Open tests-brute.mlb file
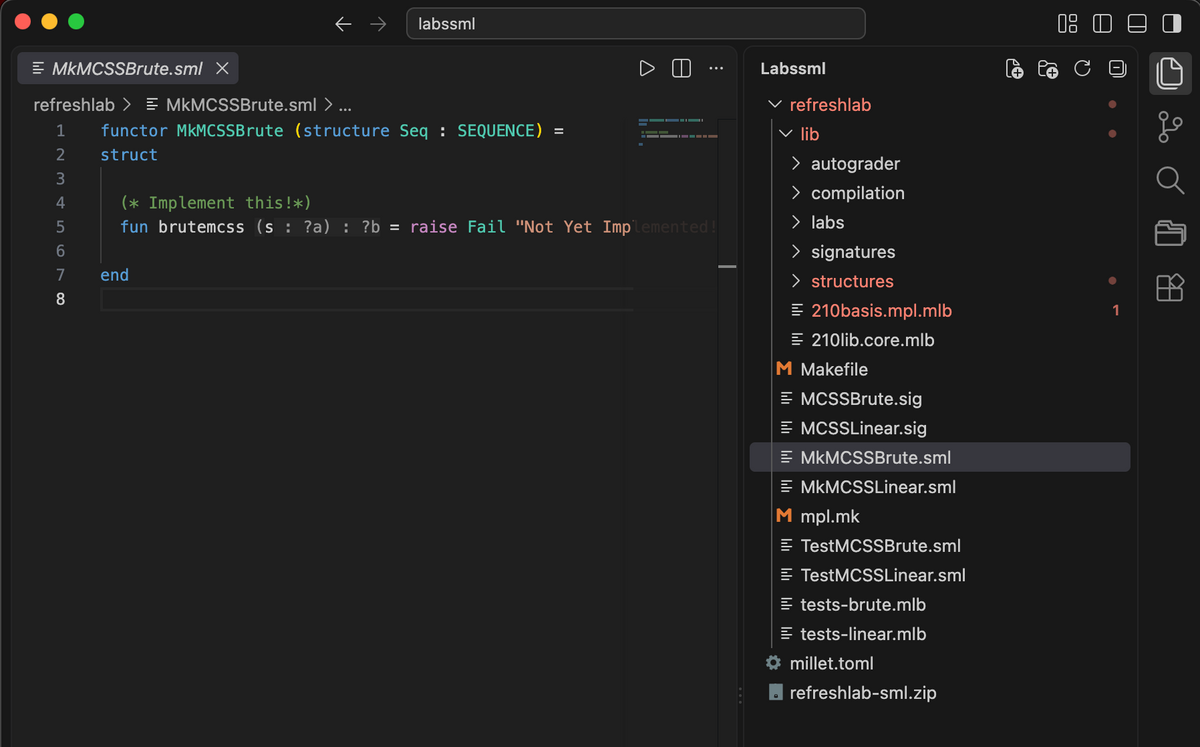The height and width of the screenshot is (747, 1200). pos(940,604)
